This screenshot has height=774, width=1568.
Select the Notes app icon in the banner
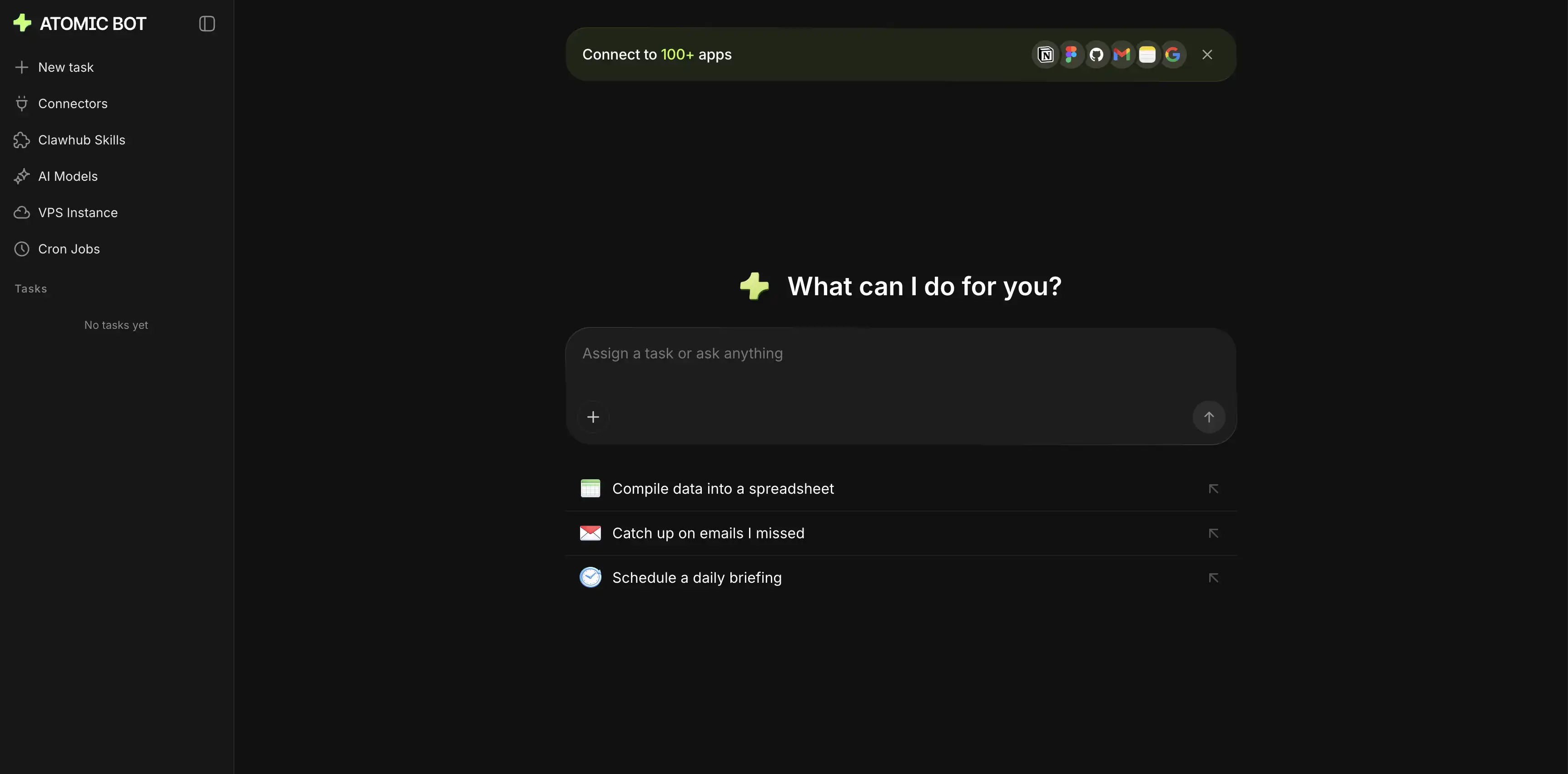click(1147, 54)
